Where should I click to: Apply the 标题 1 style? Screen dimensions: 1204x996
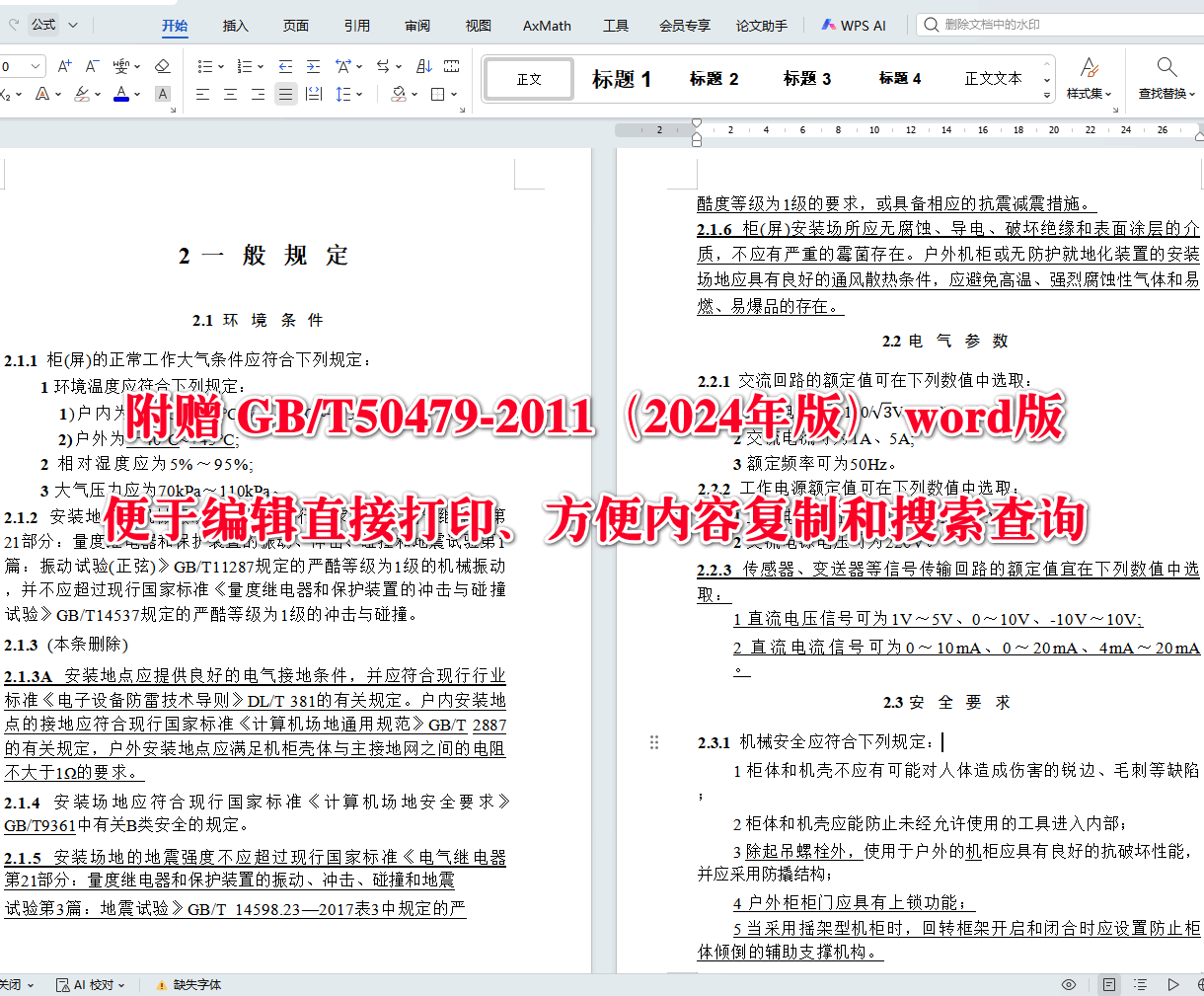tap(621, 79)
